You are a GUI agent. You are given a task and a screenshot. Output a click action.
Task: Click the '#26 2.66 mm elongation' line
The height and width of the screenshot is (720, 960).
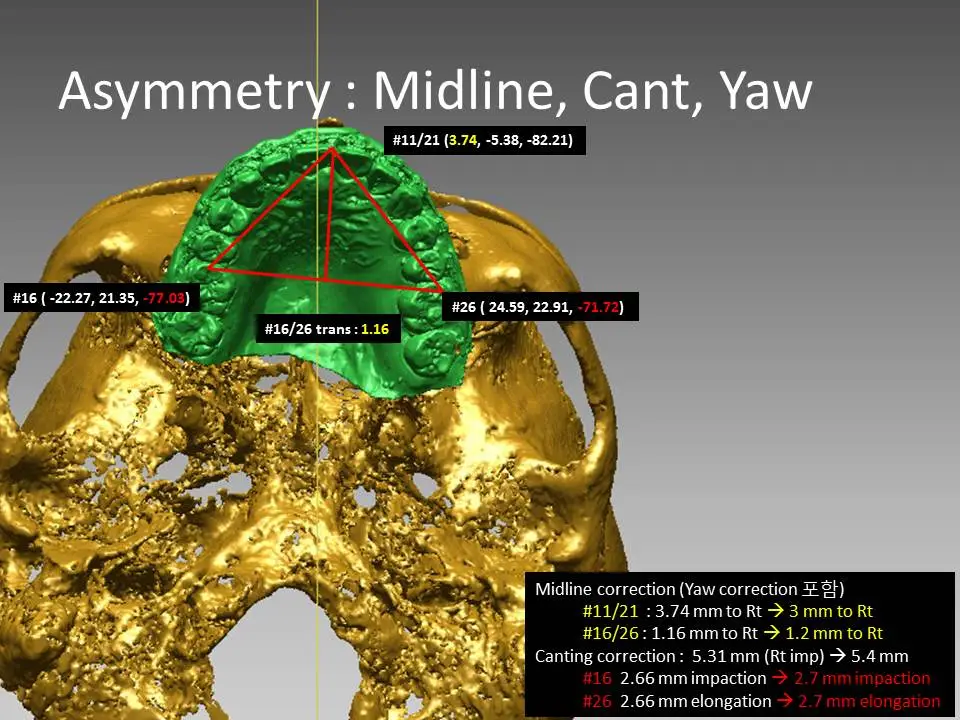[x=761, y=701]
